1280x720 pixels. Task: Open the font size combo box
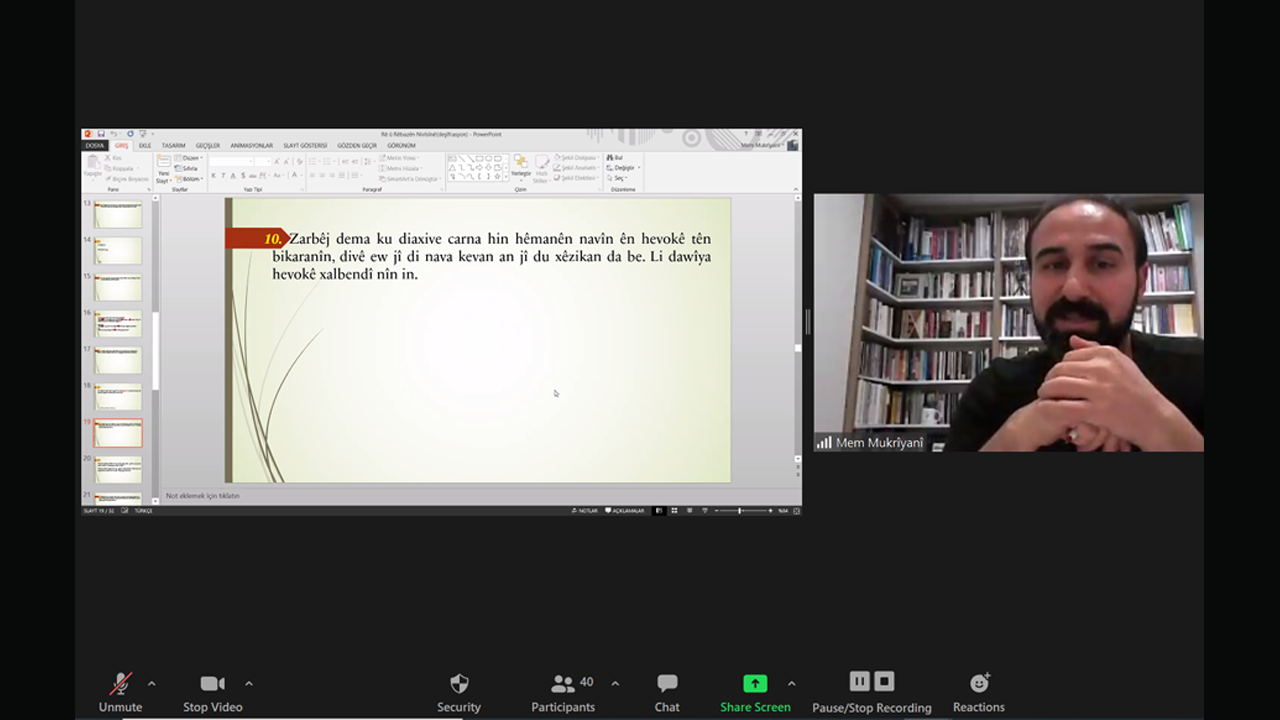[263, 161]
